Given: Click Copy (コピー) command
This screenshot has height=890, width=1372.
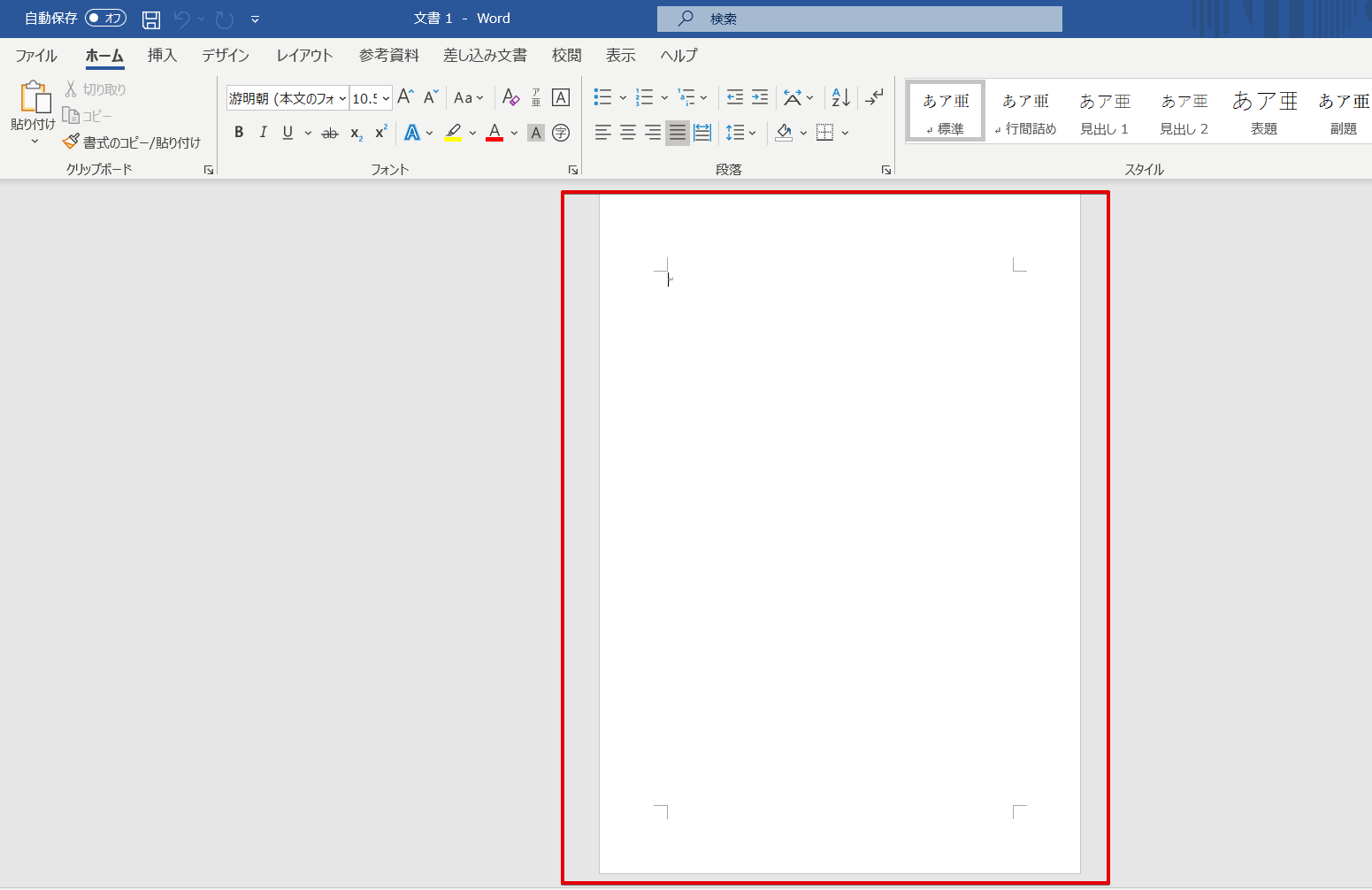Looking at the screenshot, I should tap(88, 116).
